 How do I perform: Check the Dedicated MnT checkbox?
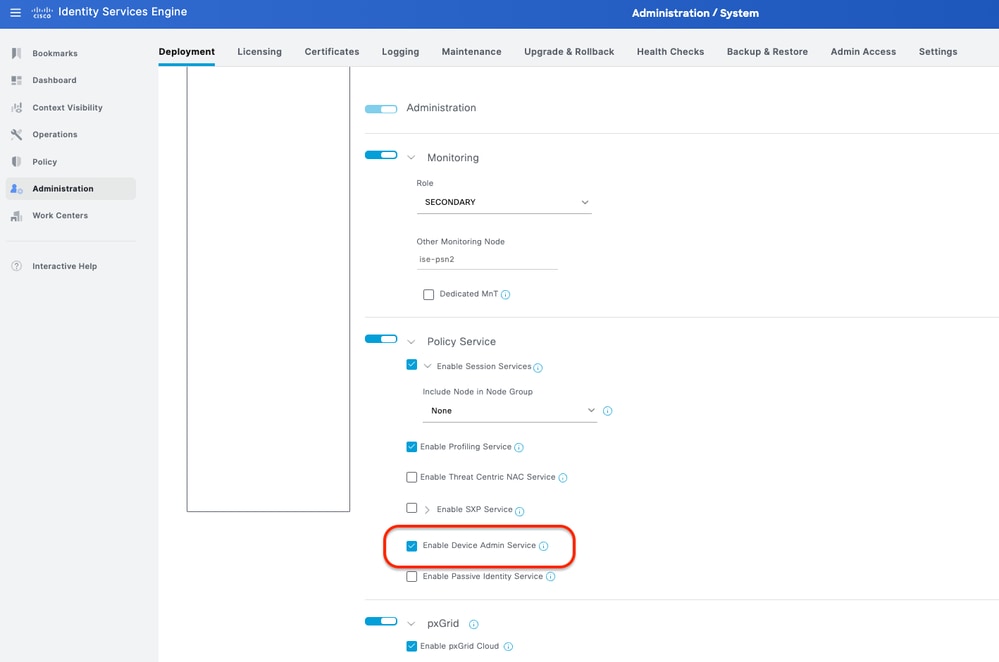point(428,294)
